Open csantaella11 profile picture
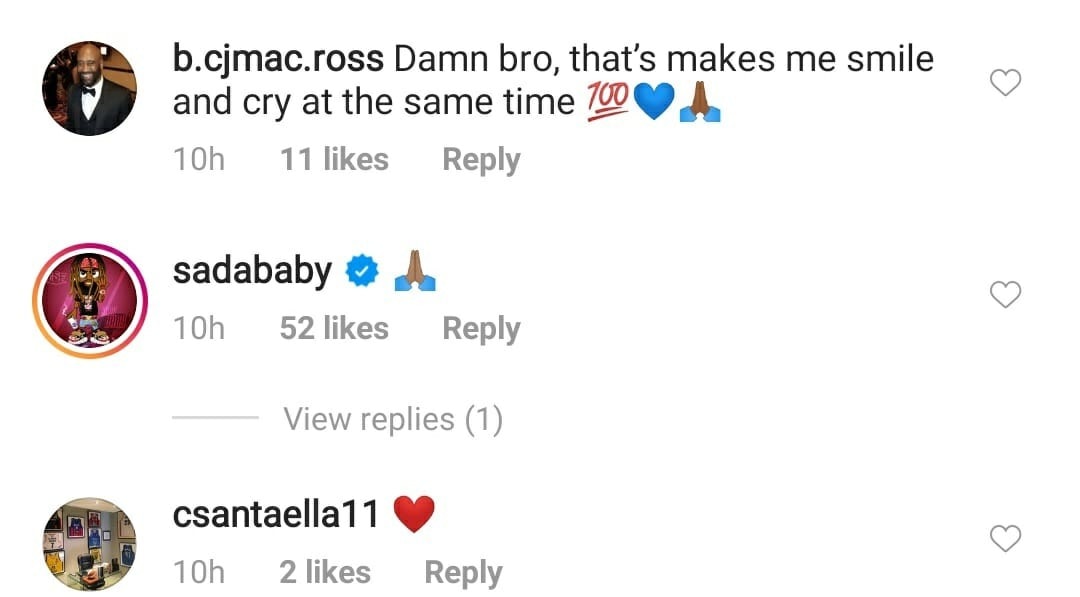The height and width of the screenshot is (597, 1080). point(88,544)
